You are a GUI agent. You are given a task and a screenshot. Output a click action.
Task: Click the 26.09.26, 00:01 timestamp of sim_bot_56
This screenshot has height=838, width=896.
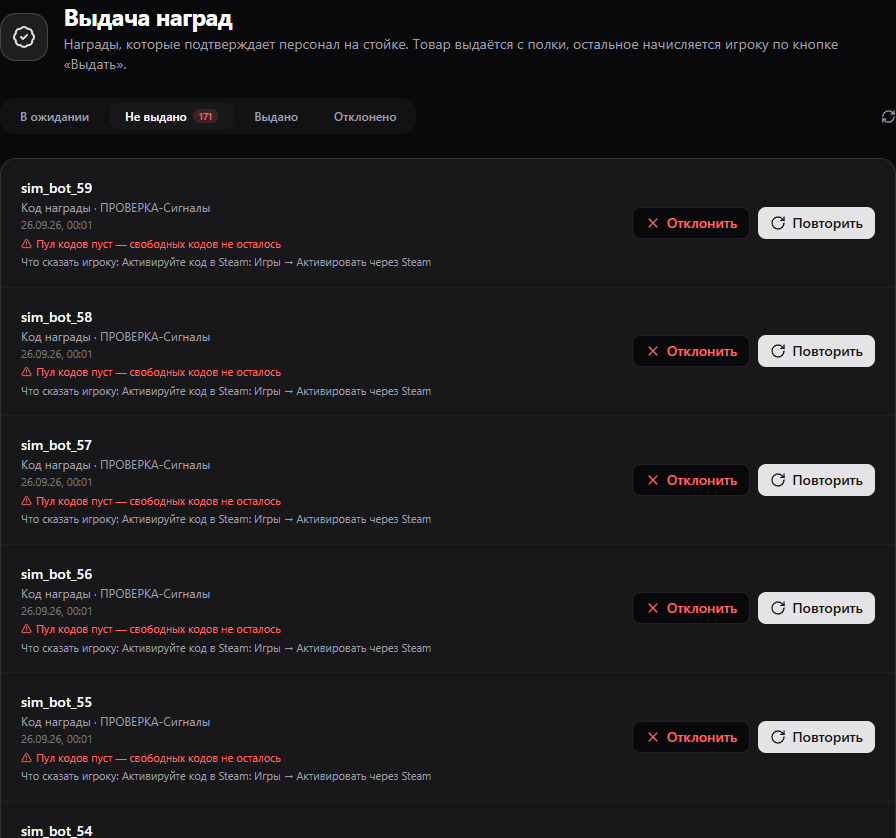(x=57, y=612)
